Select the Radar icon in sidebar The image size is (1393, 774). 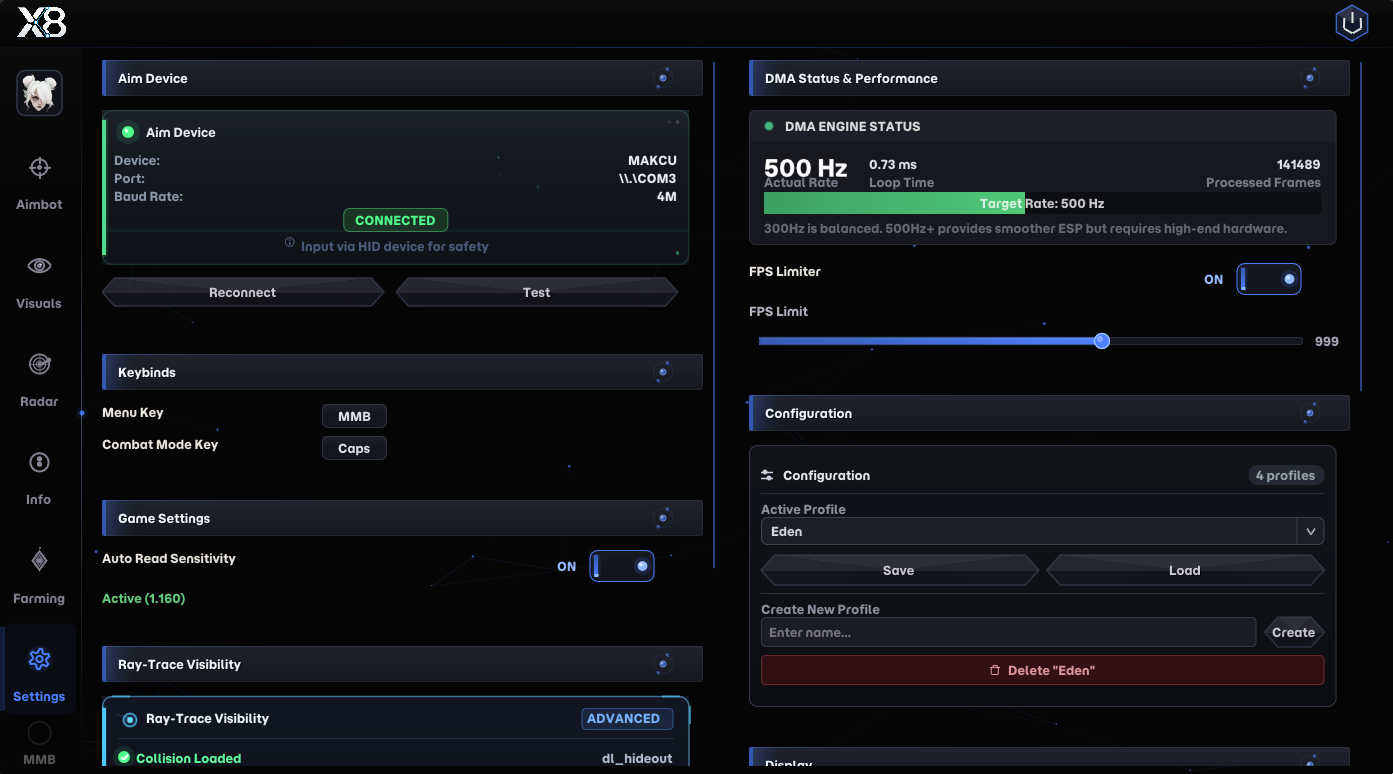(39, 365)
